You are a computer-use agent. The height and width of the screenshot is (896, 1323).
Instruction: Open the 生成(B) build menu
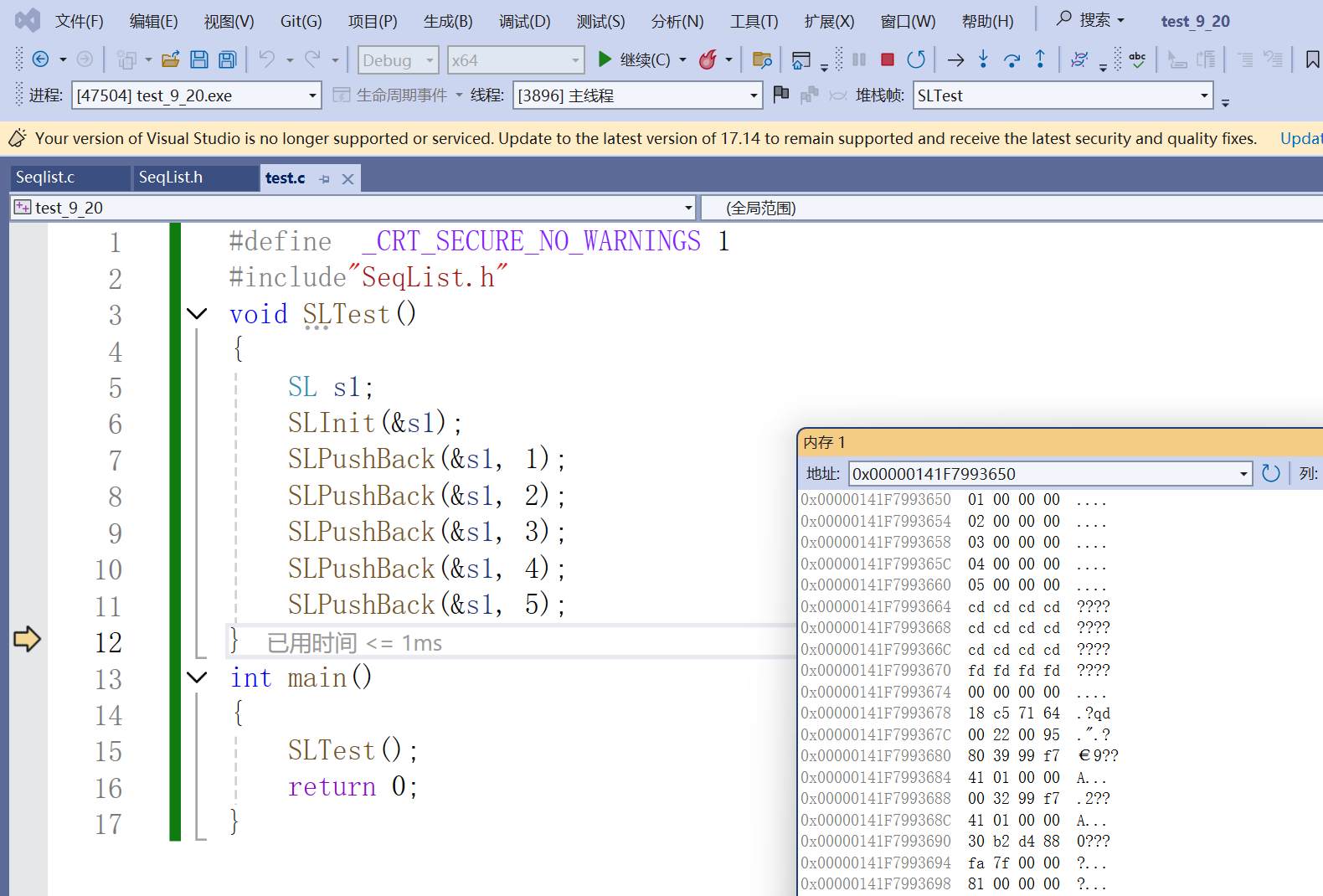pyautogui.click(x=448, y=21)
